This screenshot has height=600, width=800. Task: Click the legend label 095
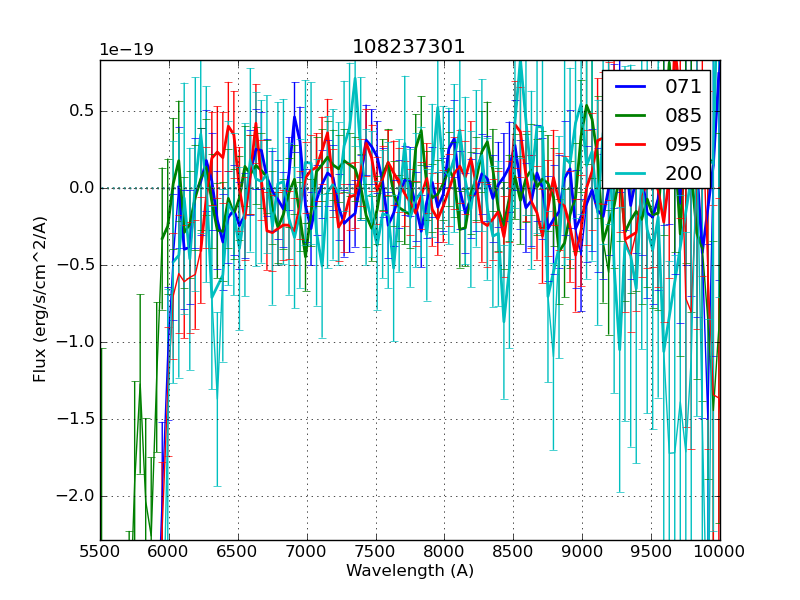pyautogui.click(x=683, y=144)
